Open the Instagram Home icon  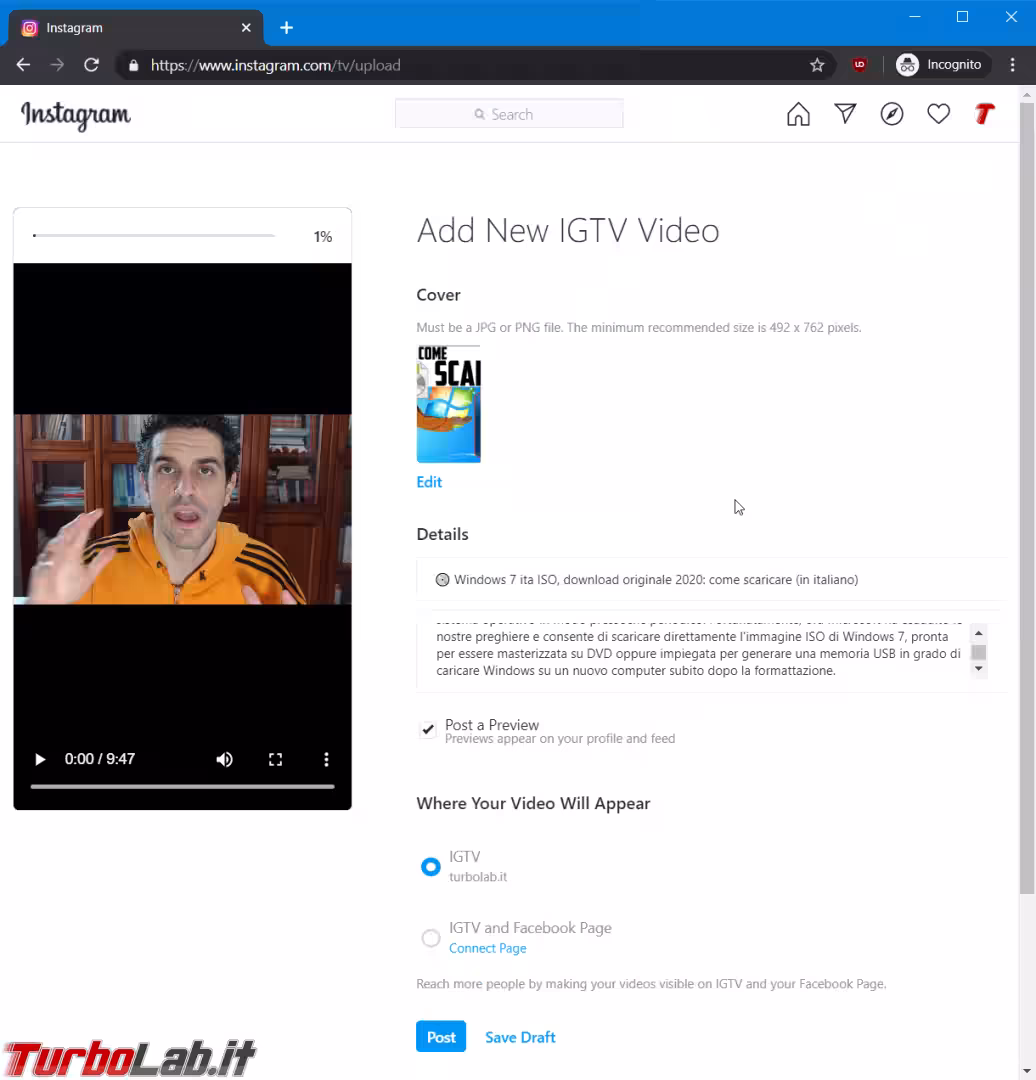point(798,114)
